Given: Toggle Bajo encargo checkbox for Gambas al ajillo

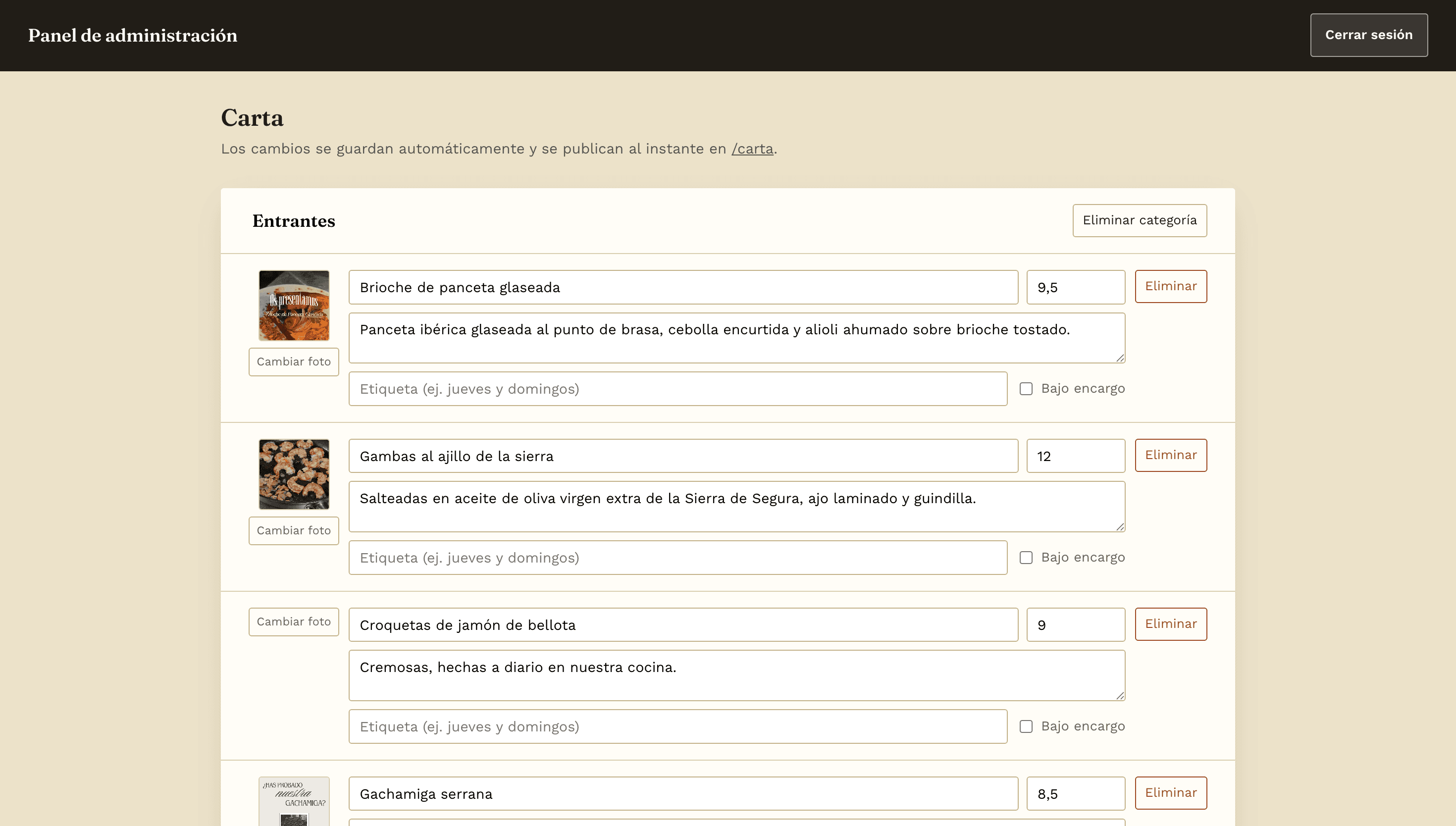Looking at the screenshot, I should point(1026,558).
